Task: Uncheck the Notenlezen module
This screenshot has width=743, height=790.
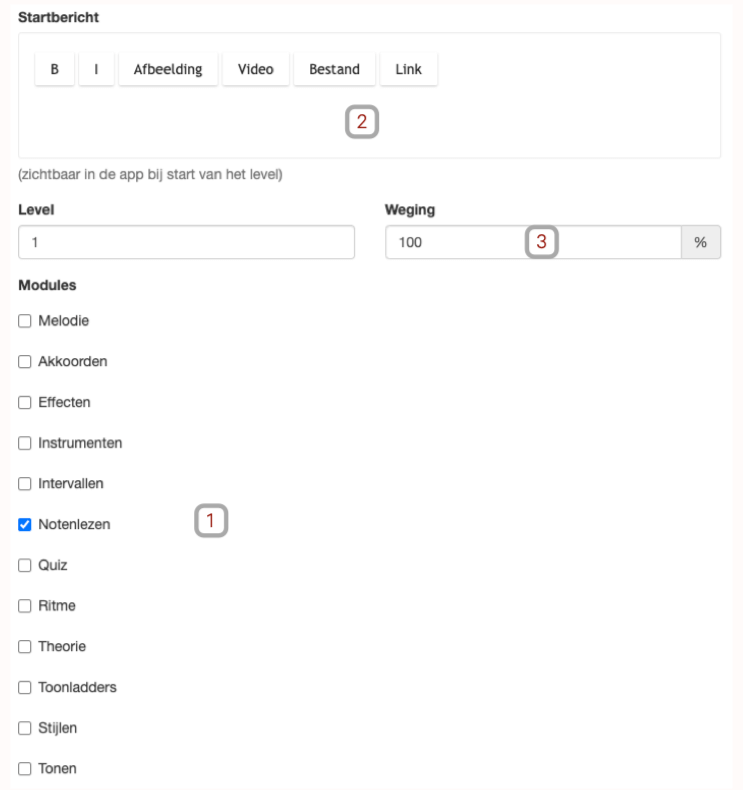Action: coord(25,524)
